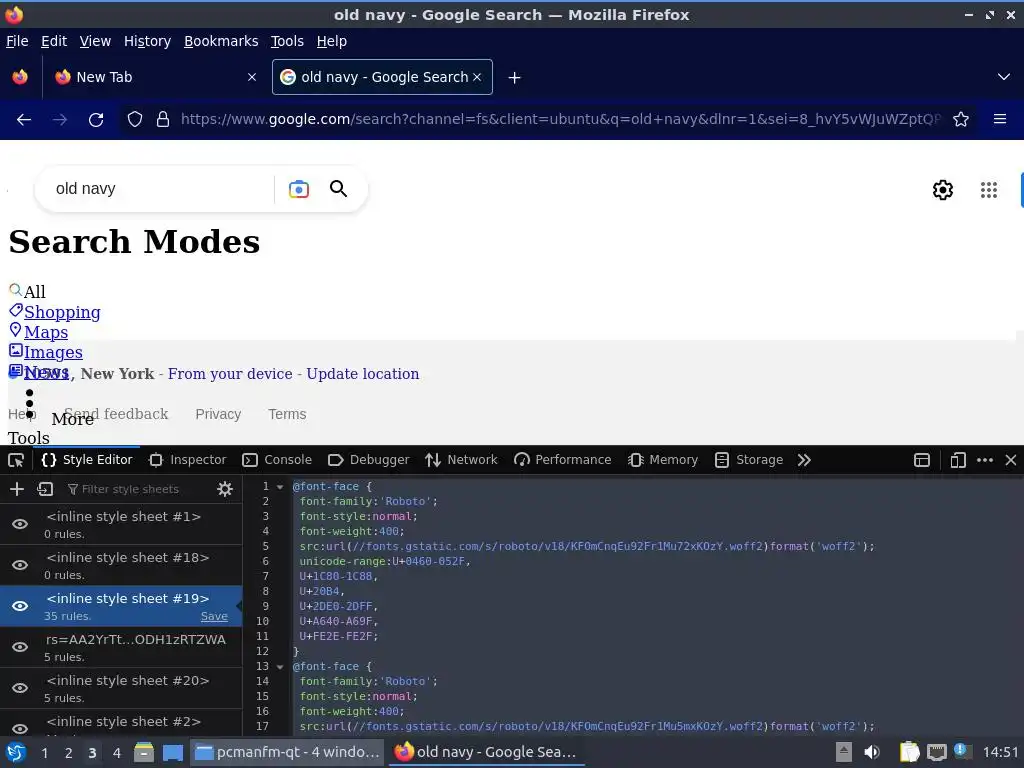Toggle visibility of inline style sheet #2
This screenshot has width=1024, height=768.
click(20, 728)
